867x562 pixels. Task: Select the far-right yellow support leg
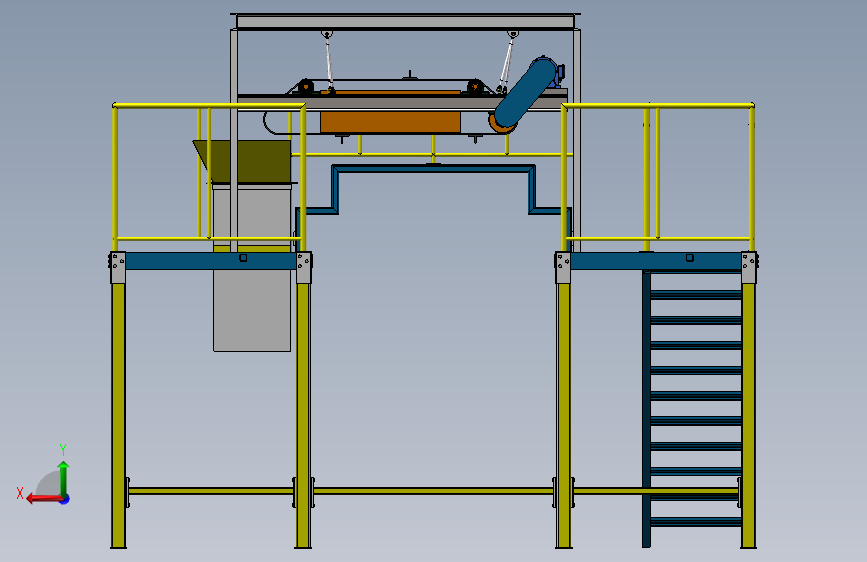tap(749, 415)
